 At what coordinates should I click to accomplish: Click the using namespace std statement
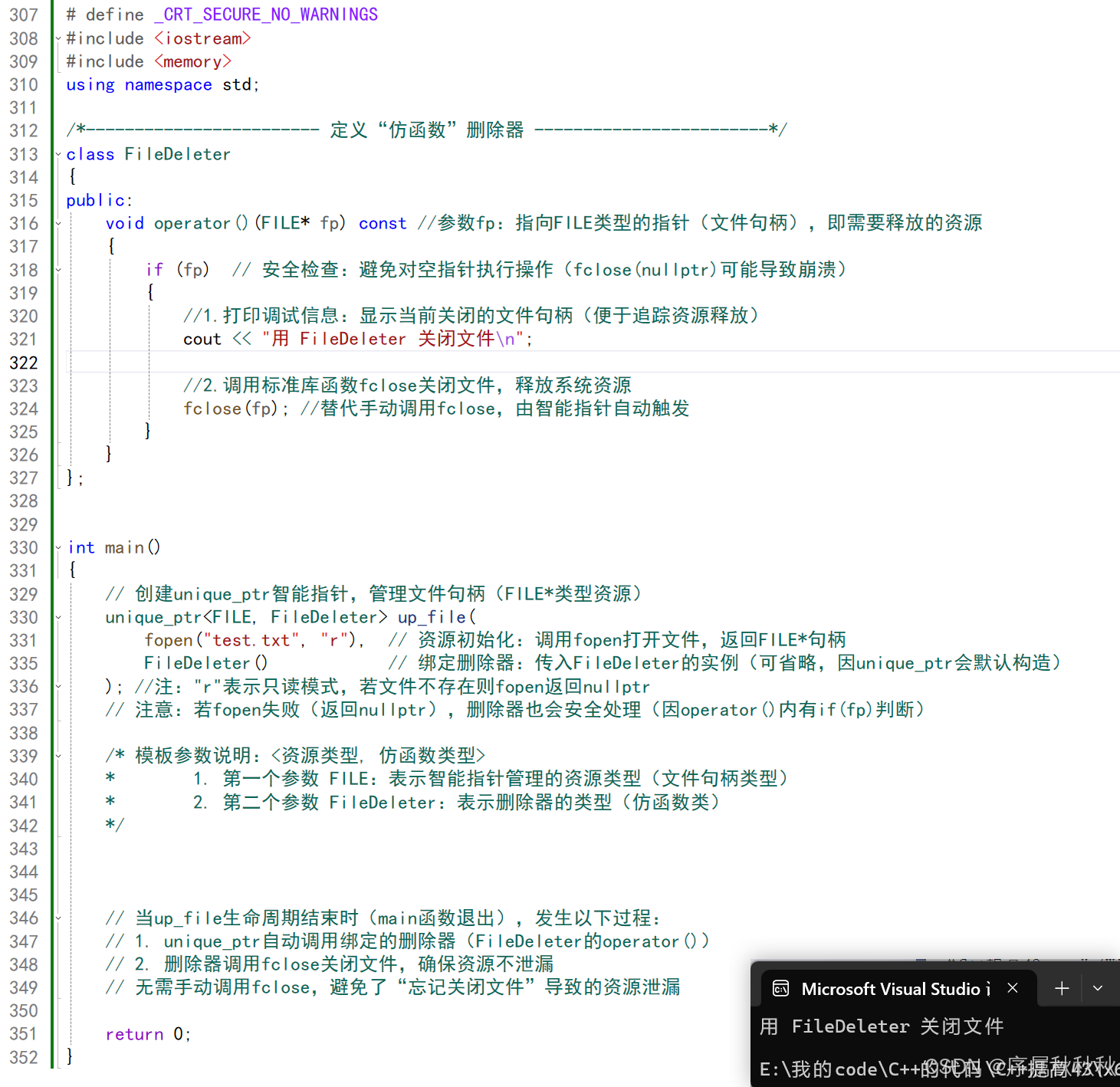click(161, 84)
